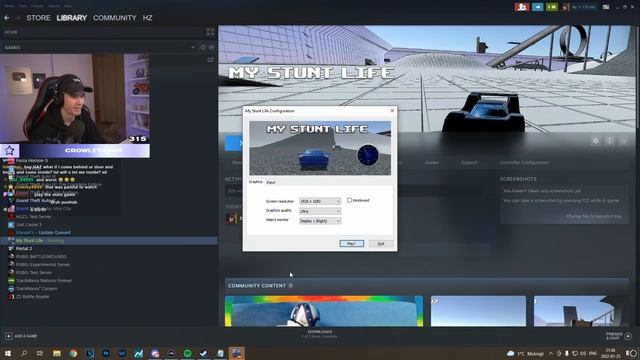This screenshot has height=360, width=640.
Task: Open the STORE section
Action: [38, 18]
